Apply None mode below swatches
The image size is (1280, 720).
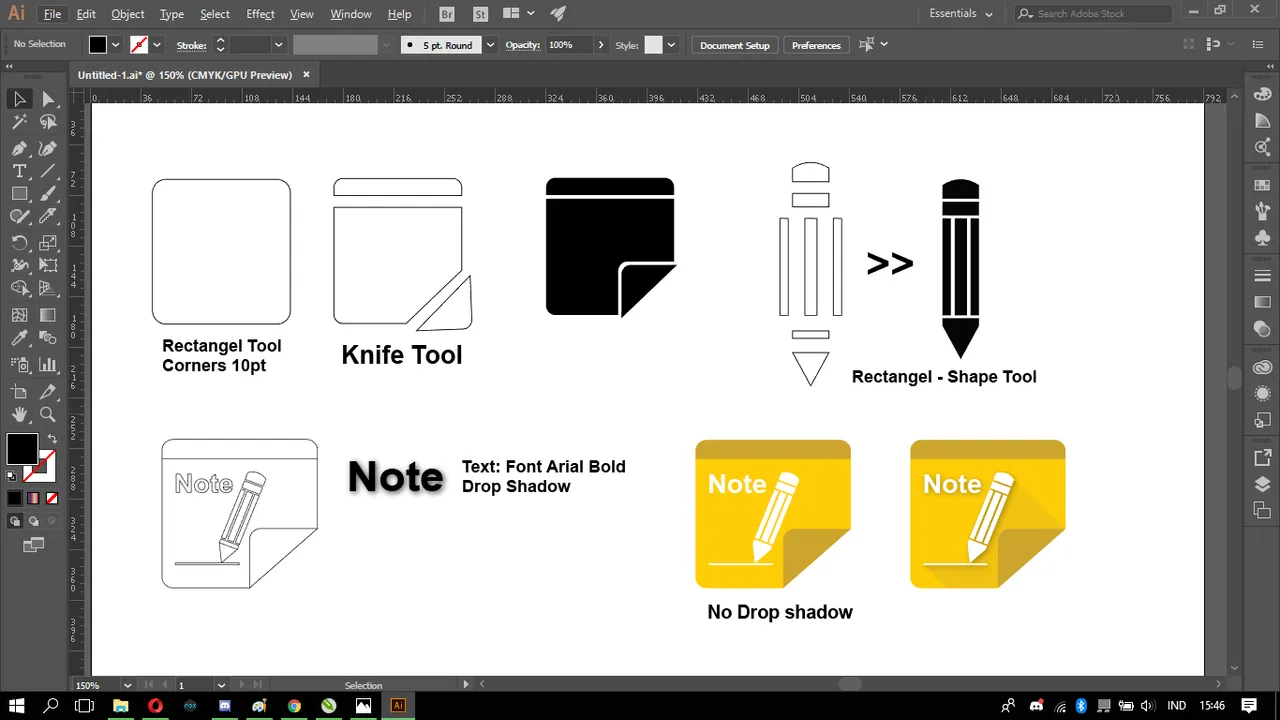[x=52, y=498]
